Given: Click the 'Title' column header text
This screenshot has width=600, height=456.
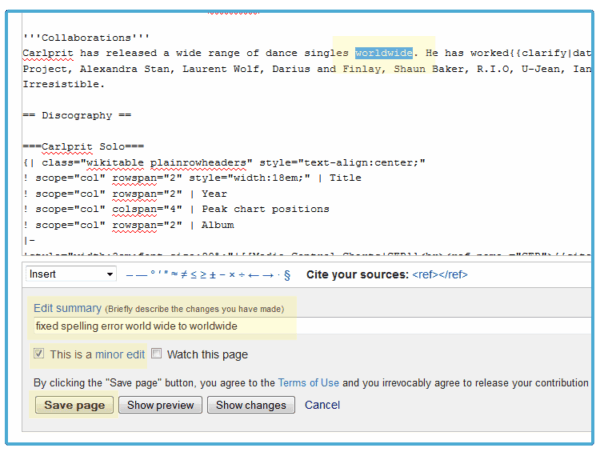Looking at the screenshot, I should click(x=345, y=178).
